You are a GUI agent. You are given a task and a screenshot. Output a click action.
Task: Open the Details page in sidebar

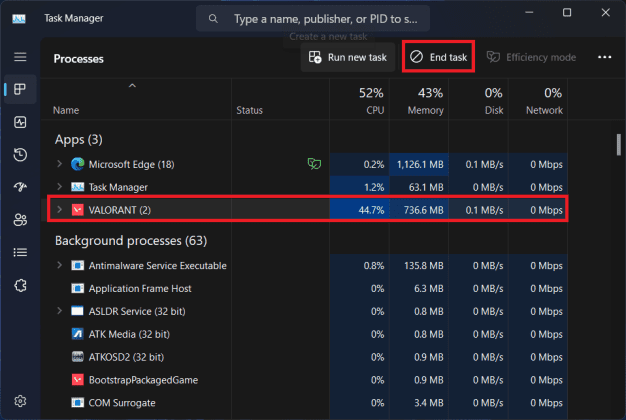(20, 253)
